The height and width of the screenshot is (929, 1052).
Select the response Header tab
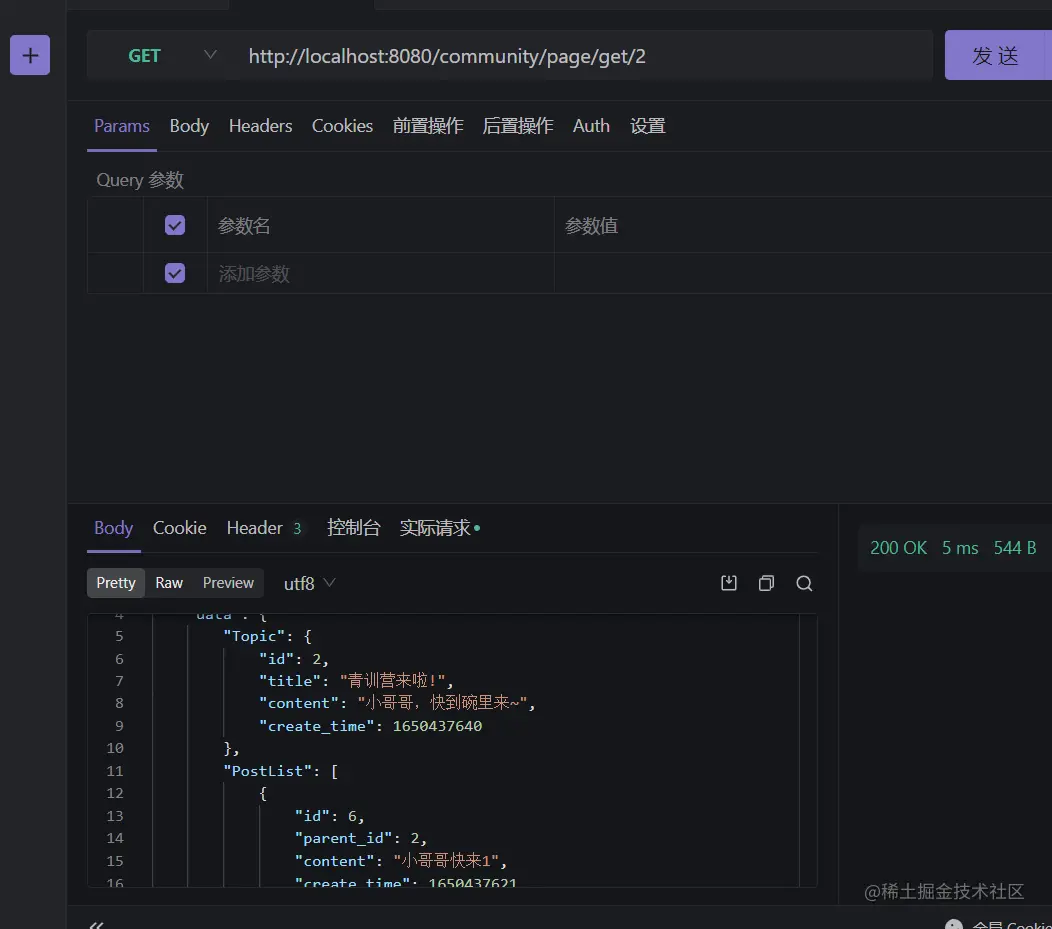click(x=264, y=528)
